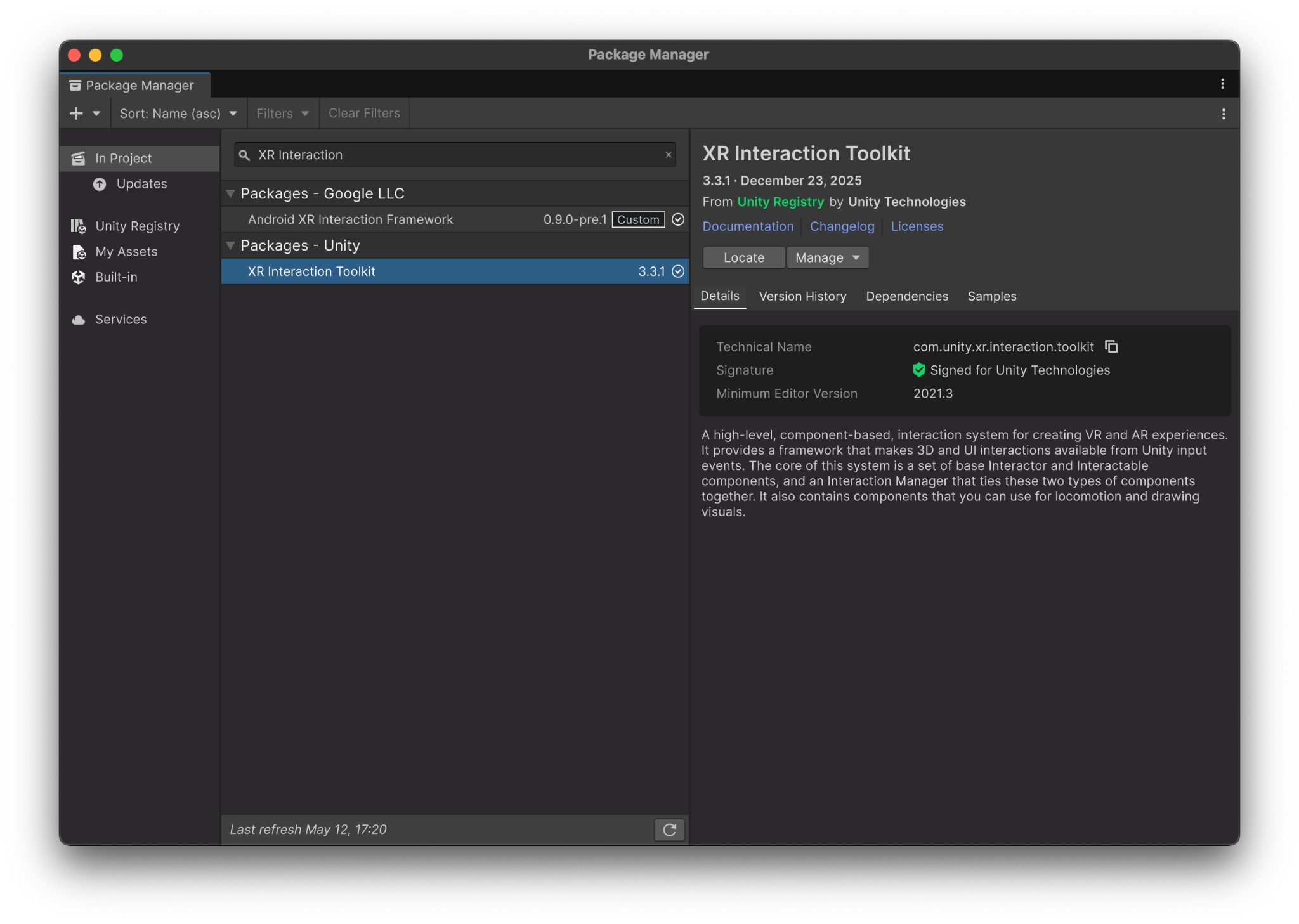Select My Assets in the sidebar

point(140,252)
